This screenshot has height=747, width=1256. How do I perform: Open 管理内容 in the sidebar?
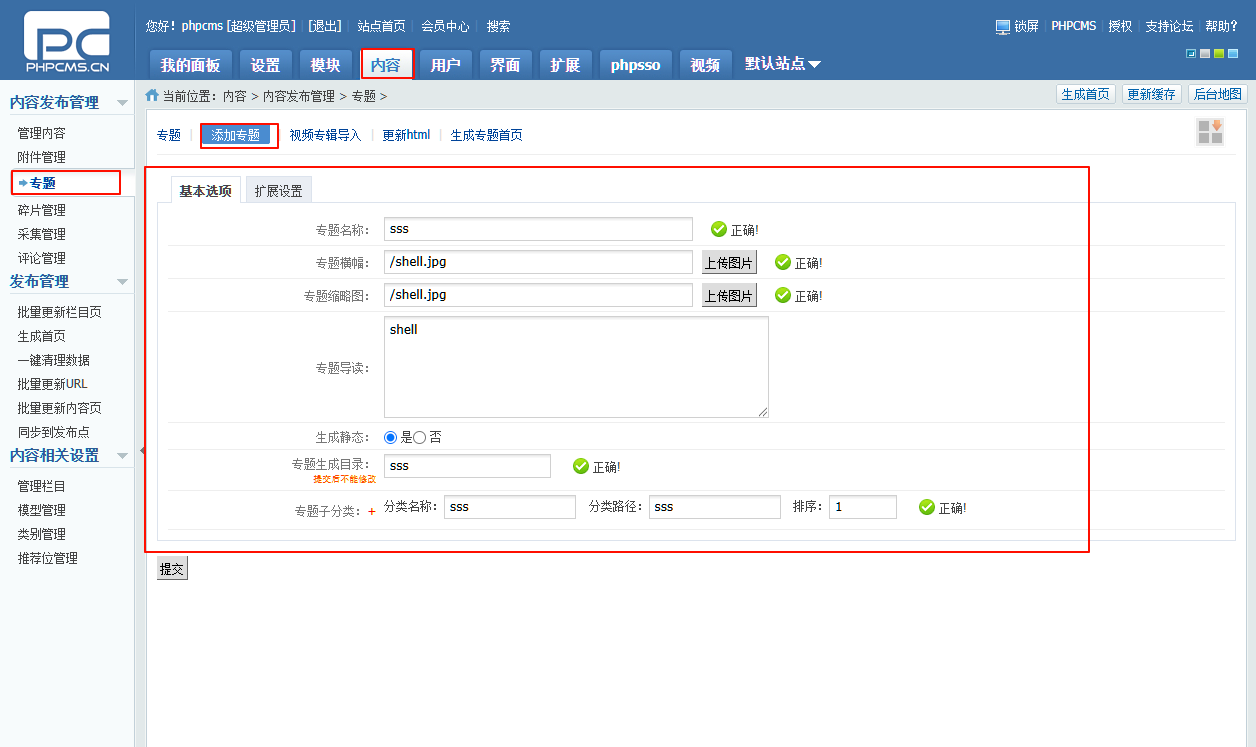(41, 133)
